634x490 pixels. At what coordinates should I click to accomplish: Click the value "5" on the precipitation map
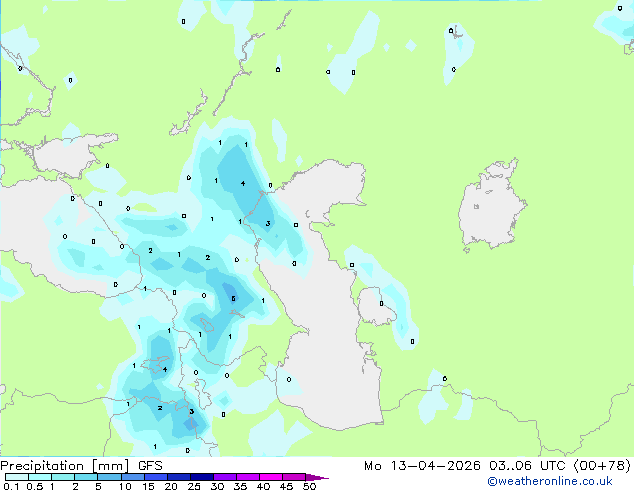coord(233,299)
